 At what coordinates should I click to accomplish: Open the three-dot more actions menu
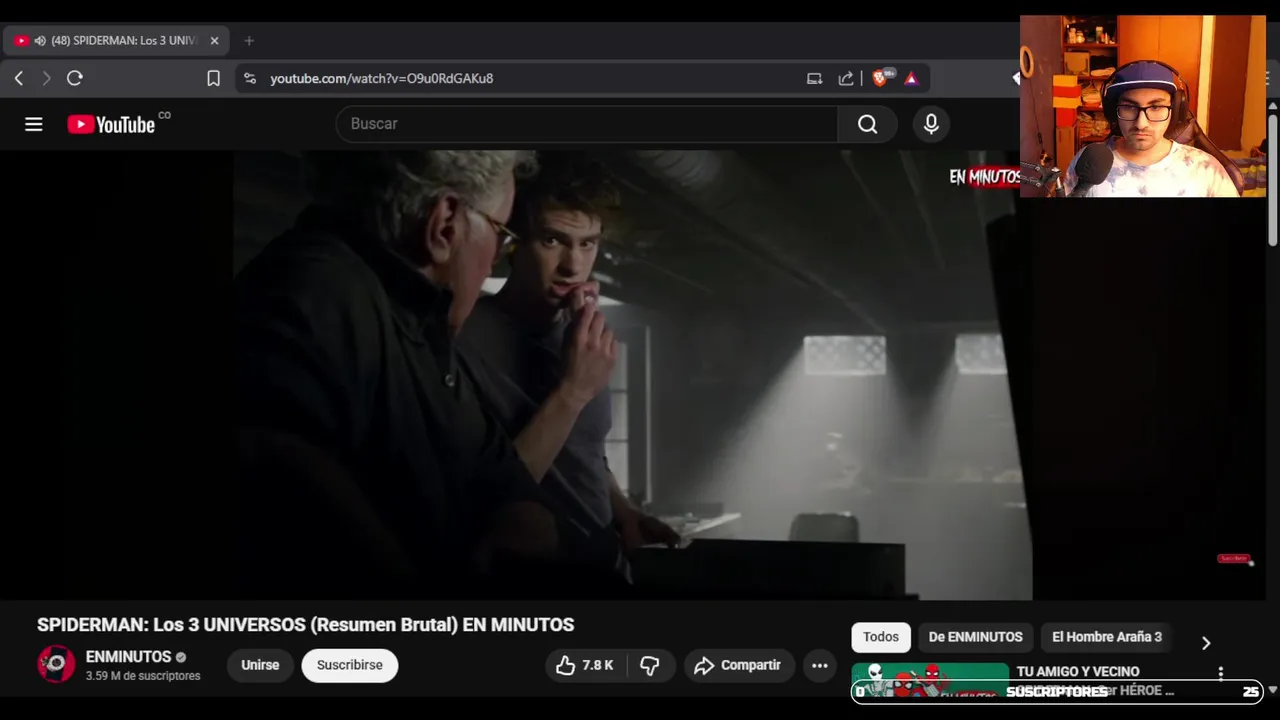coord(820,665)
